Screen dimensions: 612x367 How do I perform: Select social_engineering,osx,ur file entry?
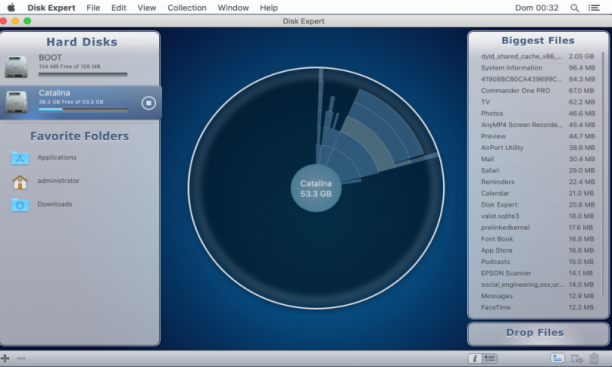(x=538, y=285)
